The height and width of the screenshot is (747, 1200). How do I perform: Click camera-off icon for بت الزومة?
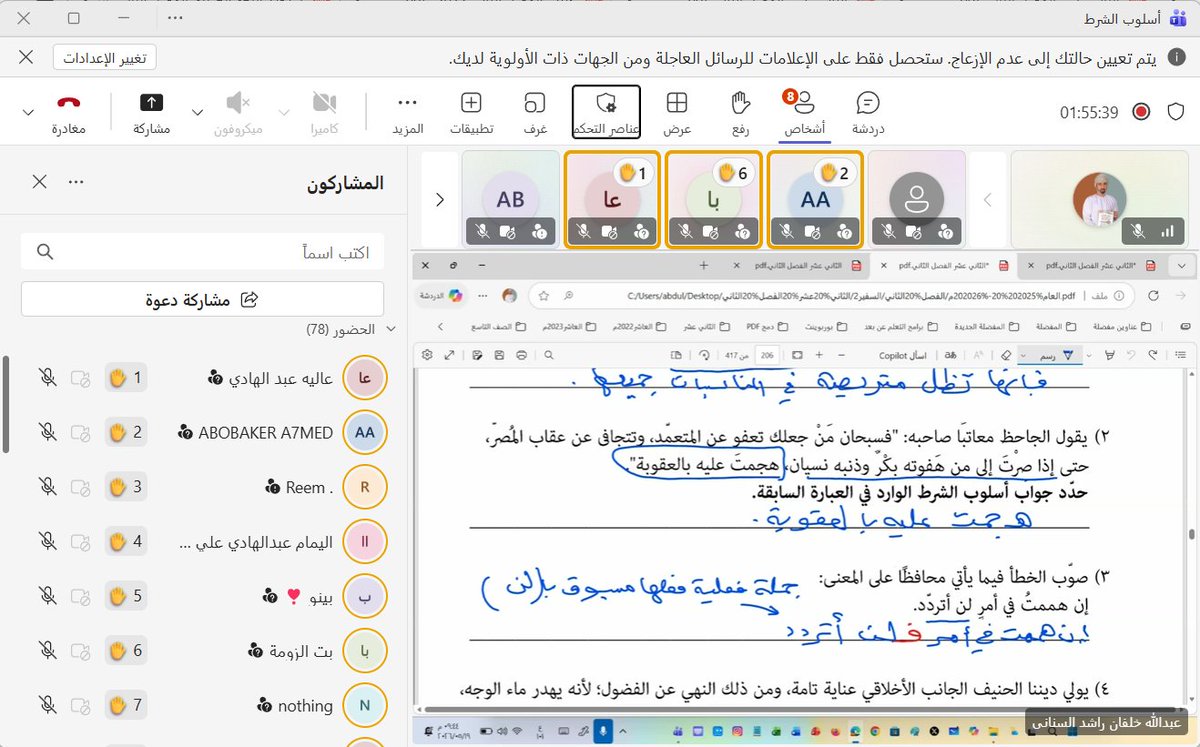click(82, 651)
